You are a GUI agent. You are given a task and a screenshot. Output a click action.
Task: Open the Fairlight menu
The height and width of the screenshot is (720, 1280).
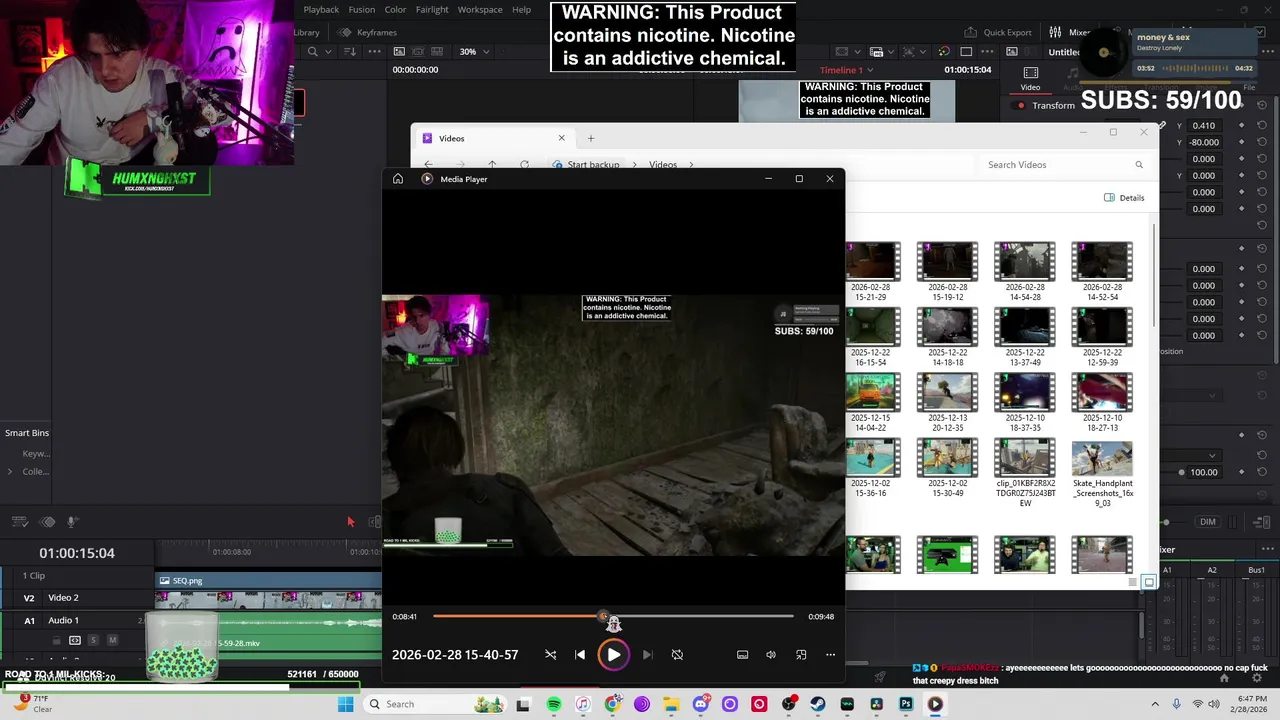click(x=432, y=10)
